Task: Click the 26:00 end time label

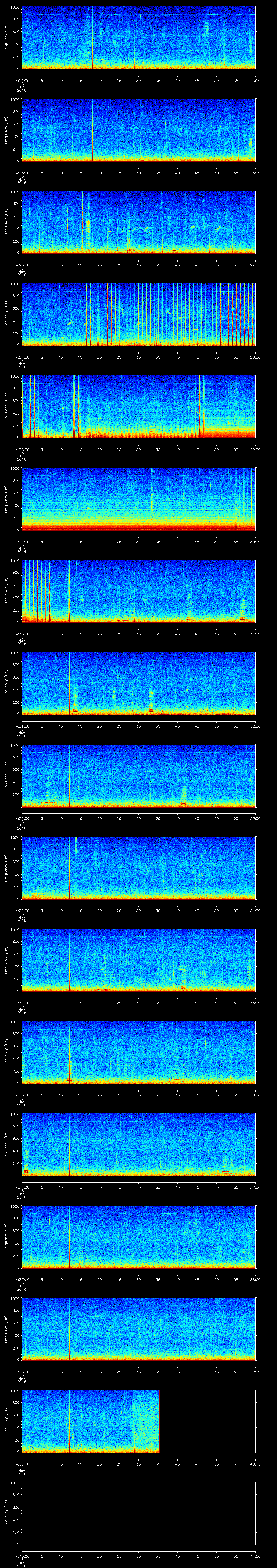Action: pyautogui.click(x=255, y=173)
